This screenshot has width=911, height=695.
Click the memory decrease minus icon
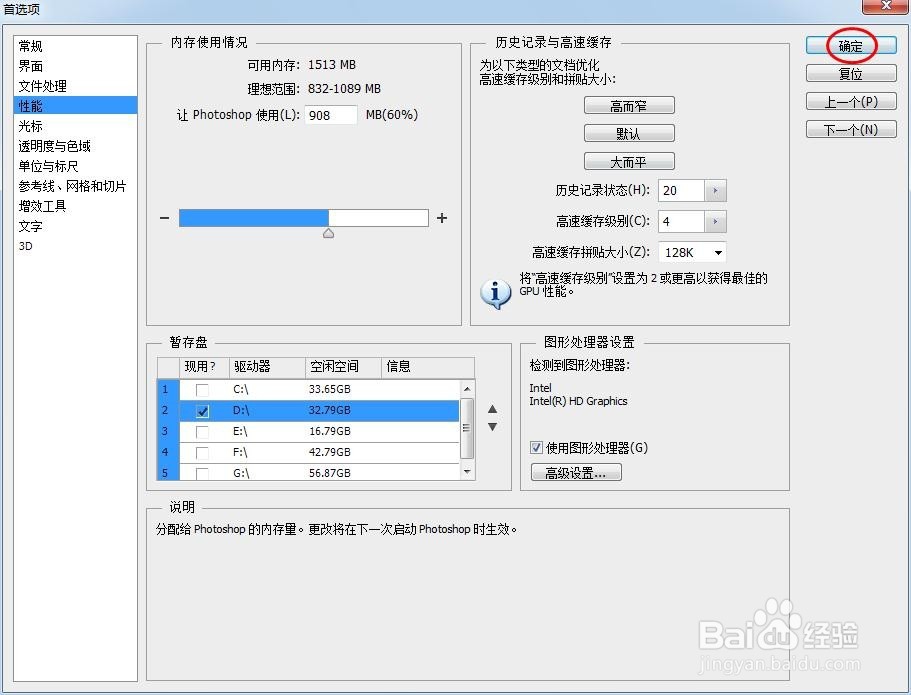point(164,218)
